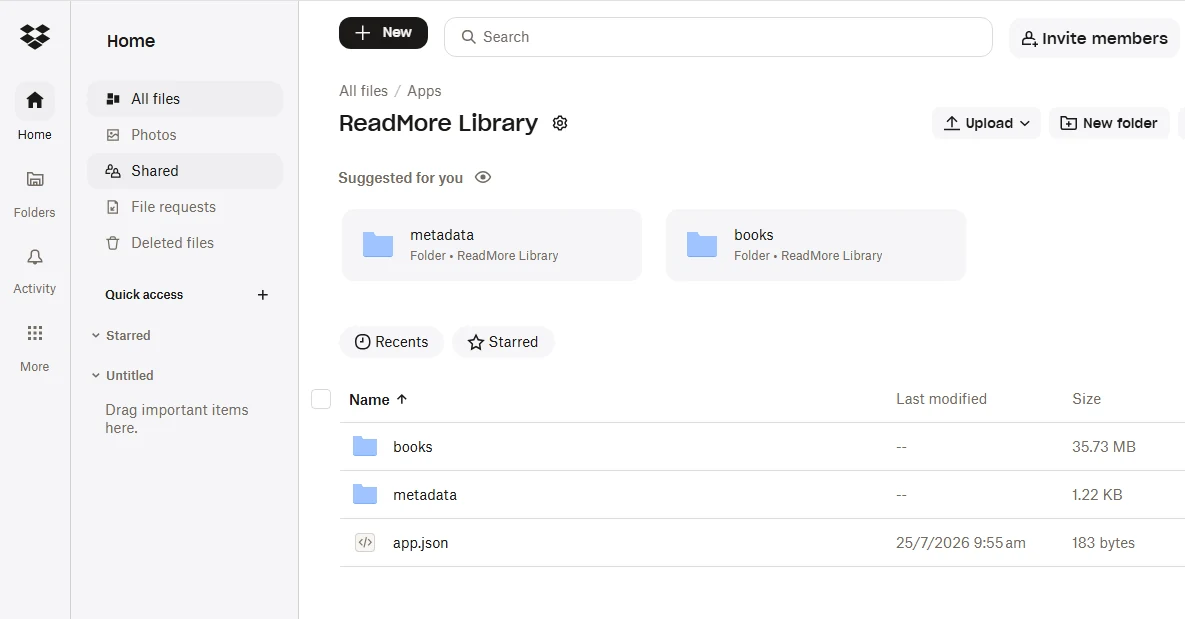Add a Quick access item with plus icon
Image resolution: width=1185 pixels, height=619 pixels.
click(263, 295)
